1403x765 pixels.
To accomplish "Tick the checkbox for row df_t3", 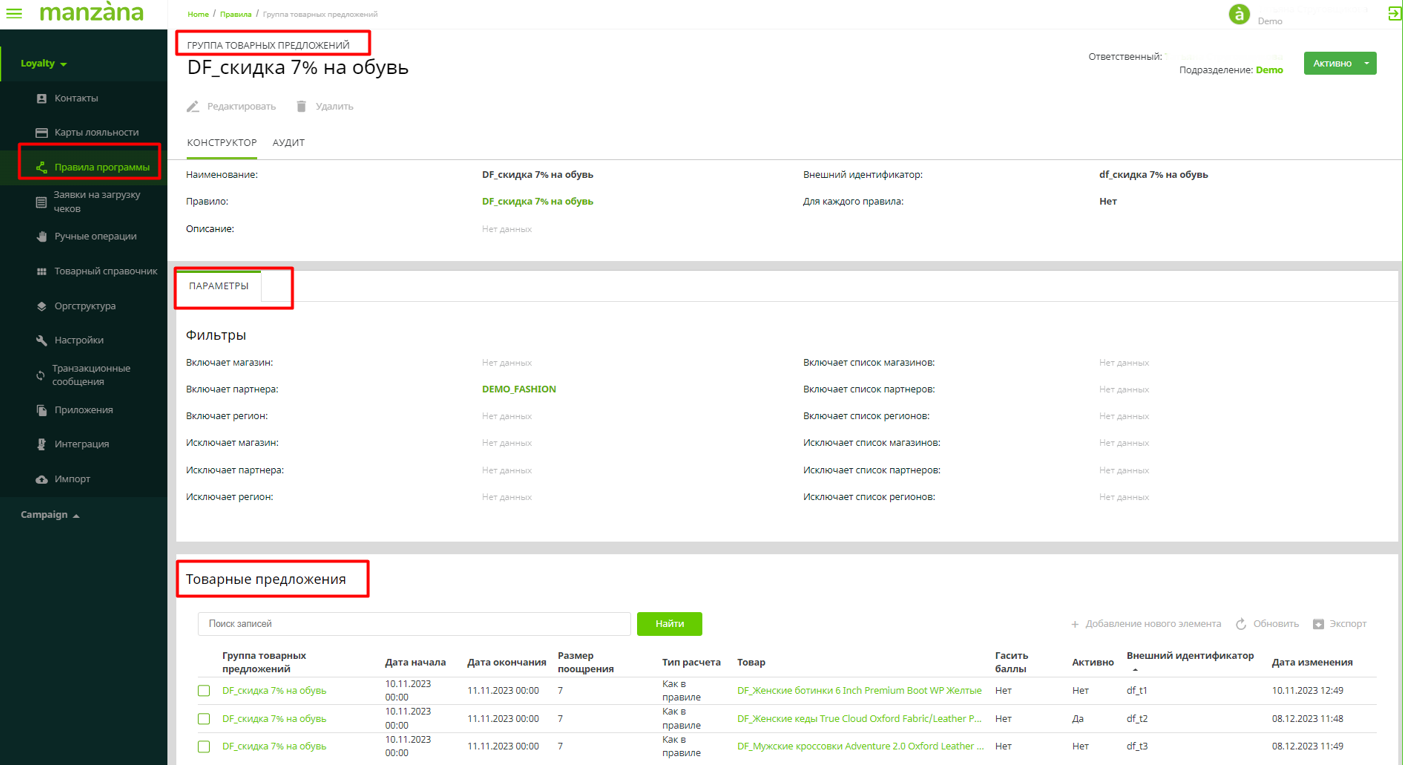I will pyautogui.click(x=204, y=746).
